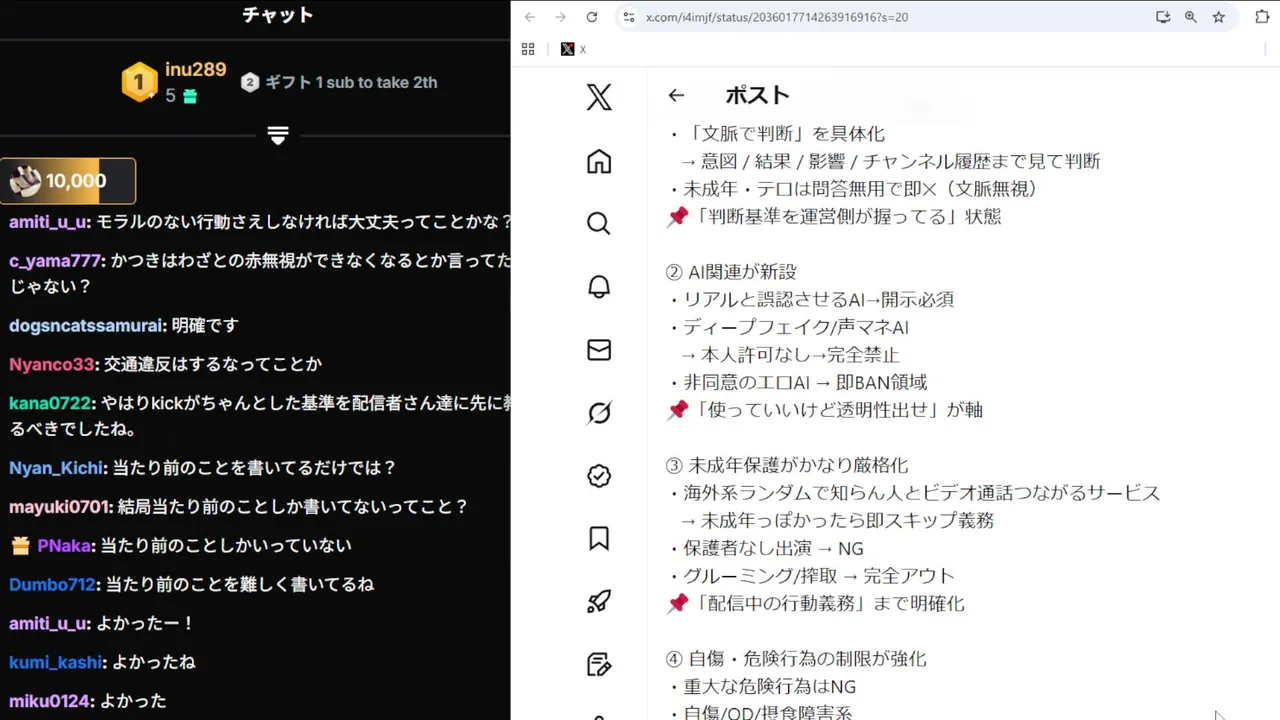Viewport: 1280px width, 720px height.
Task: Click the line '③ 未成年保護がかなり厳格化'
Action: (x=787, y=465)
